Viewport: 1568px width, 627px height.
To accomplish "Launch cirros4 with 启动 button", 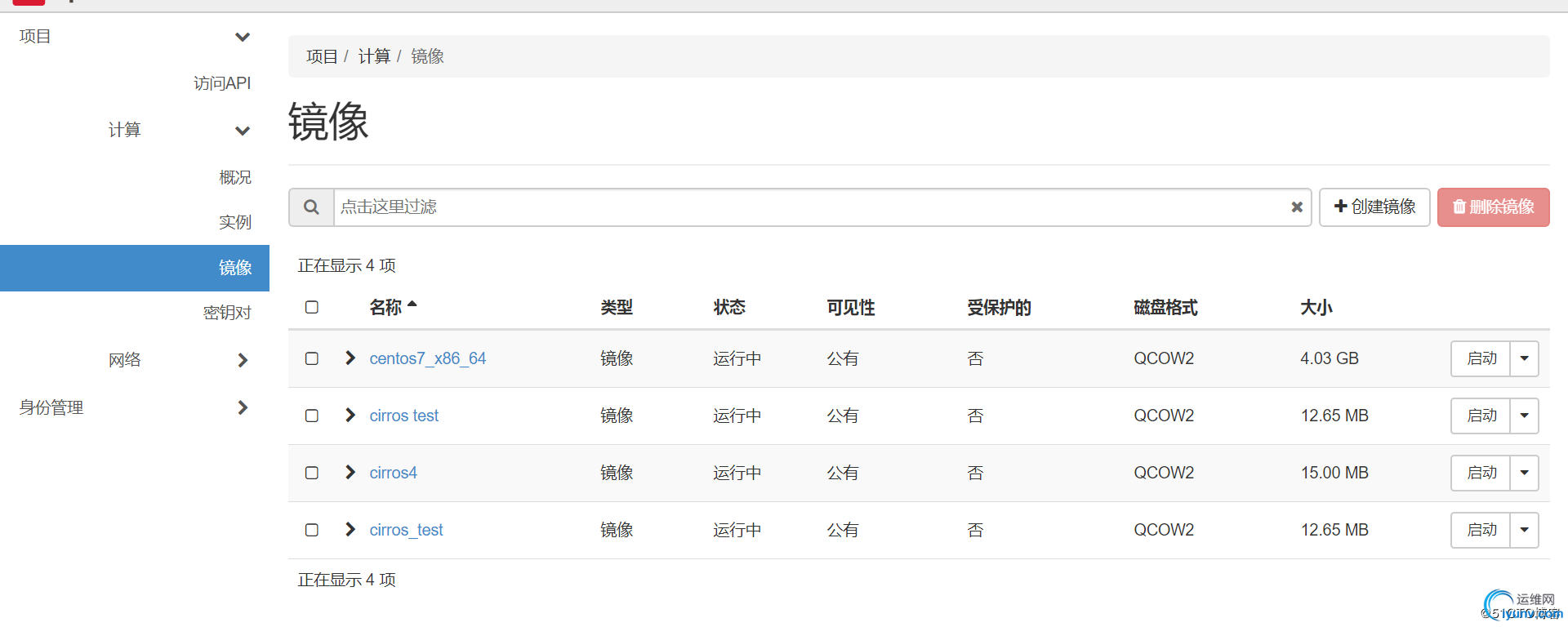I will (1481, 473).
